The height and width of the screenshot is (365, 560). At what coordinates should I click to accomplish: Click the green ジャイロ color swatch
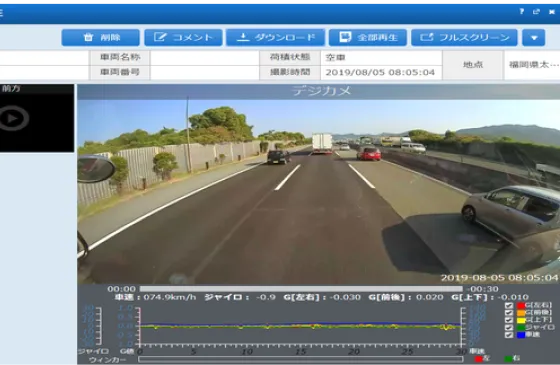[x=521, y=328]
